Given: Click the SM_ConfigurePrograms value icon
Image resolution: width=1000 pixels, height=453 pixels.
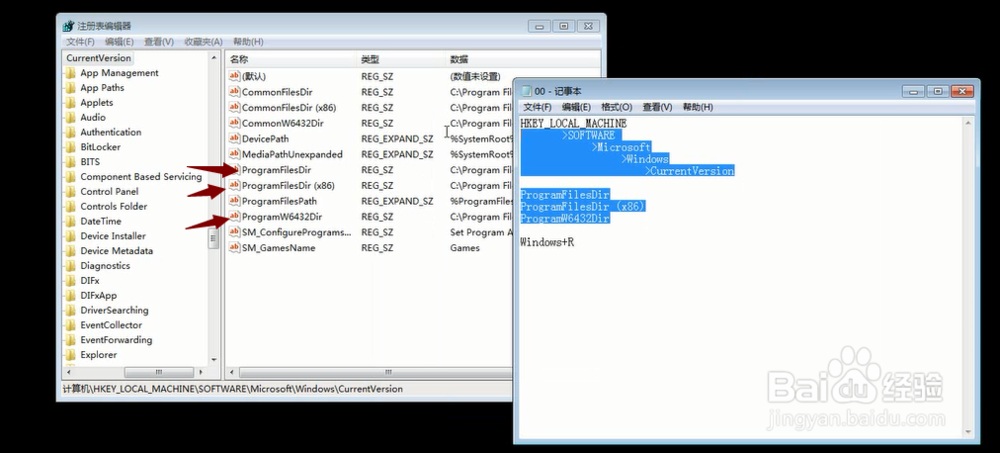Looking at the screenshot, I should 234,232.
